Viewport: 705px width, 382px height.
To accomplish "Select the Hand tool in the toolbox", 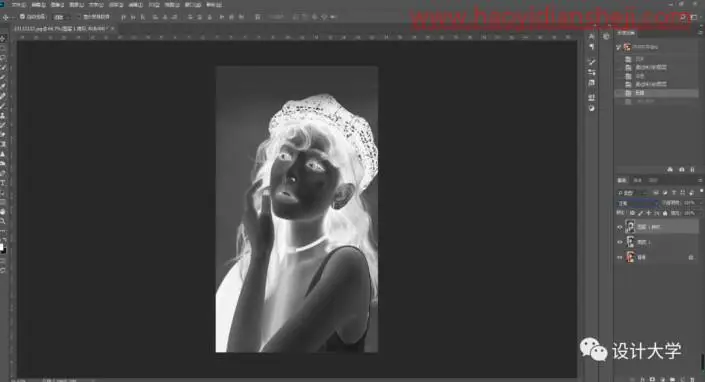I will tap(3, 212).
